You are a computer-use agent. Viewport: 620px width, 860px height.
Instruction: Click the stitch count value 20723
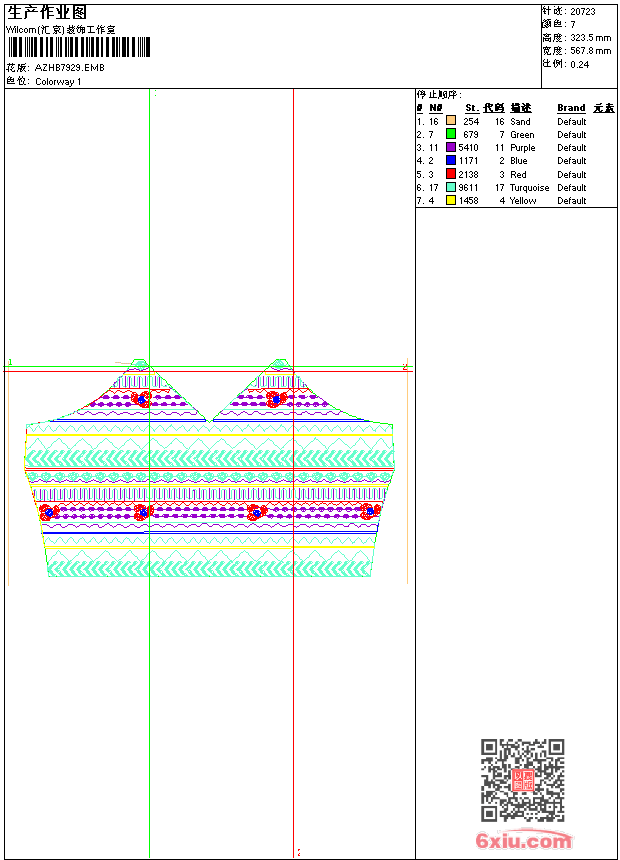coord(583,12)
